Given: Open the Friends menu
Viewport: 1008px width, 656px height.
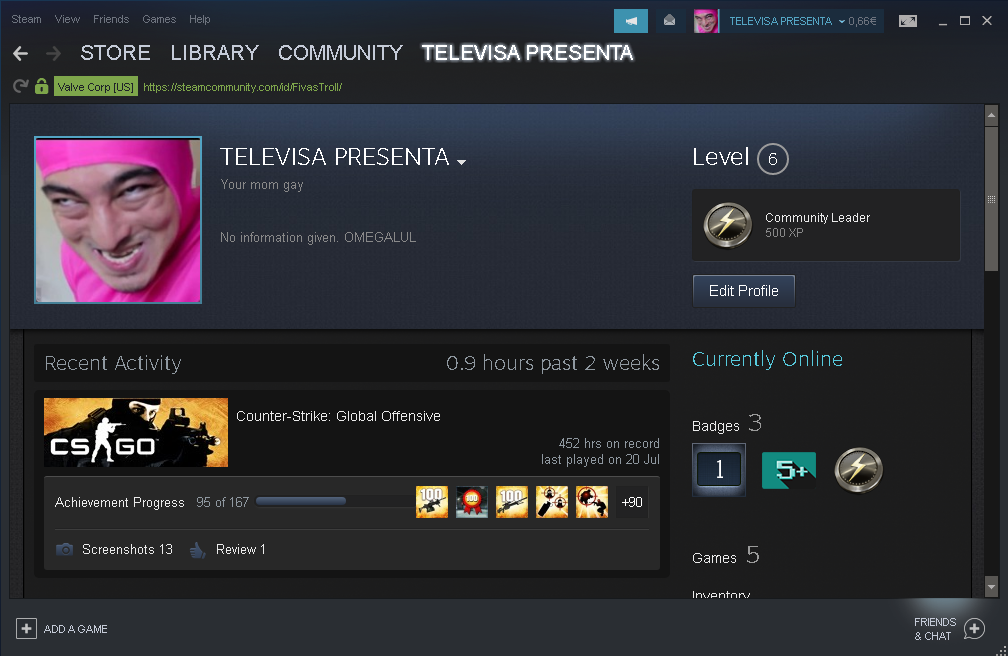Looking at the screenshot, I should pyautogui.click(x=111, y=19).
